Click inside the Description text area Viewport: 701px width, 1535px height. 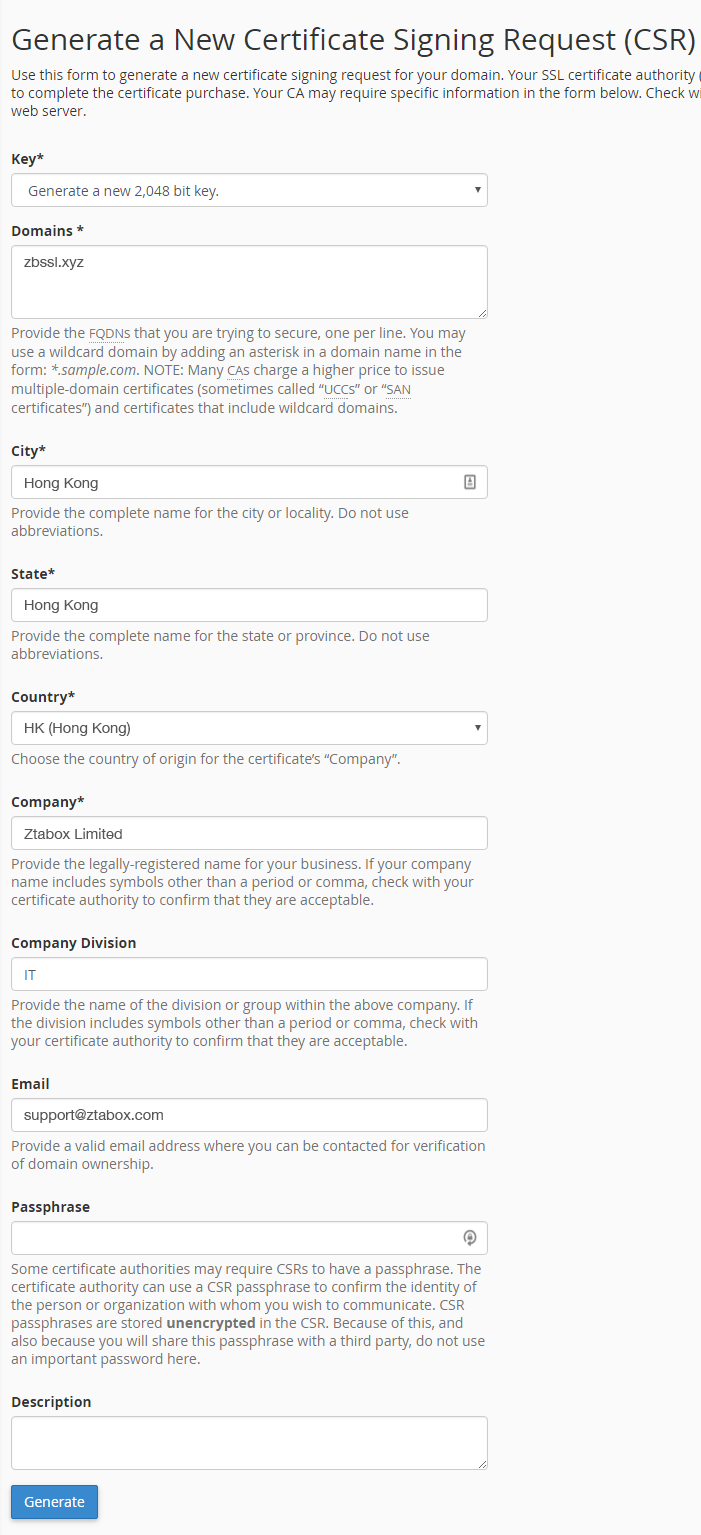(x=249, y=1442)
